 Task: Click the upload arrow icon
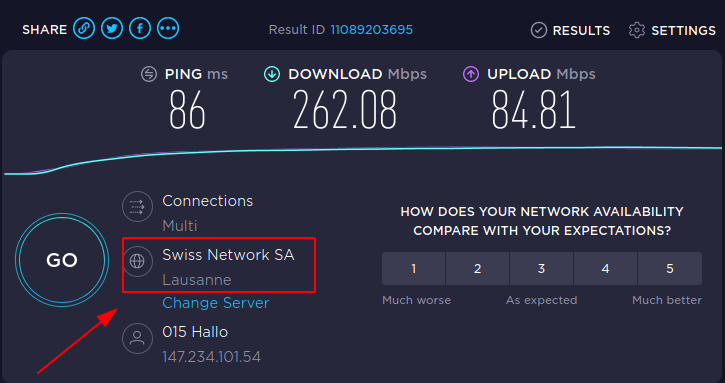(471, 74)
